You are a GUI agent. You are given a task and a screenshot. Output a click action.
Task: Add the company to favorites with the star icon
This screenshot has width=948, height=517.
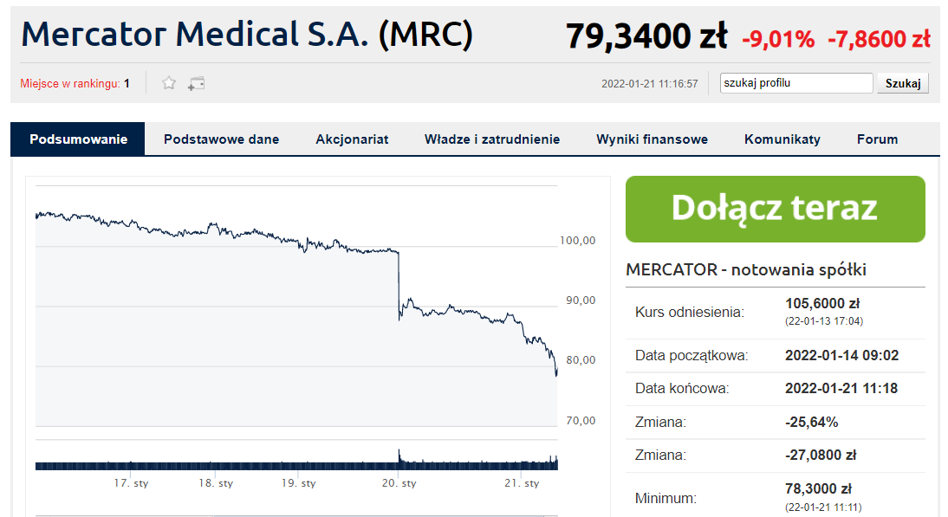point(169,83)
